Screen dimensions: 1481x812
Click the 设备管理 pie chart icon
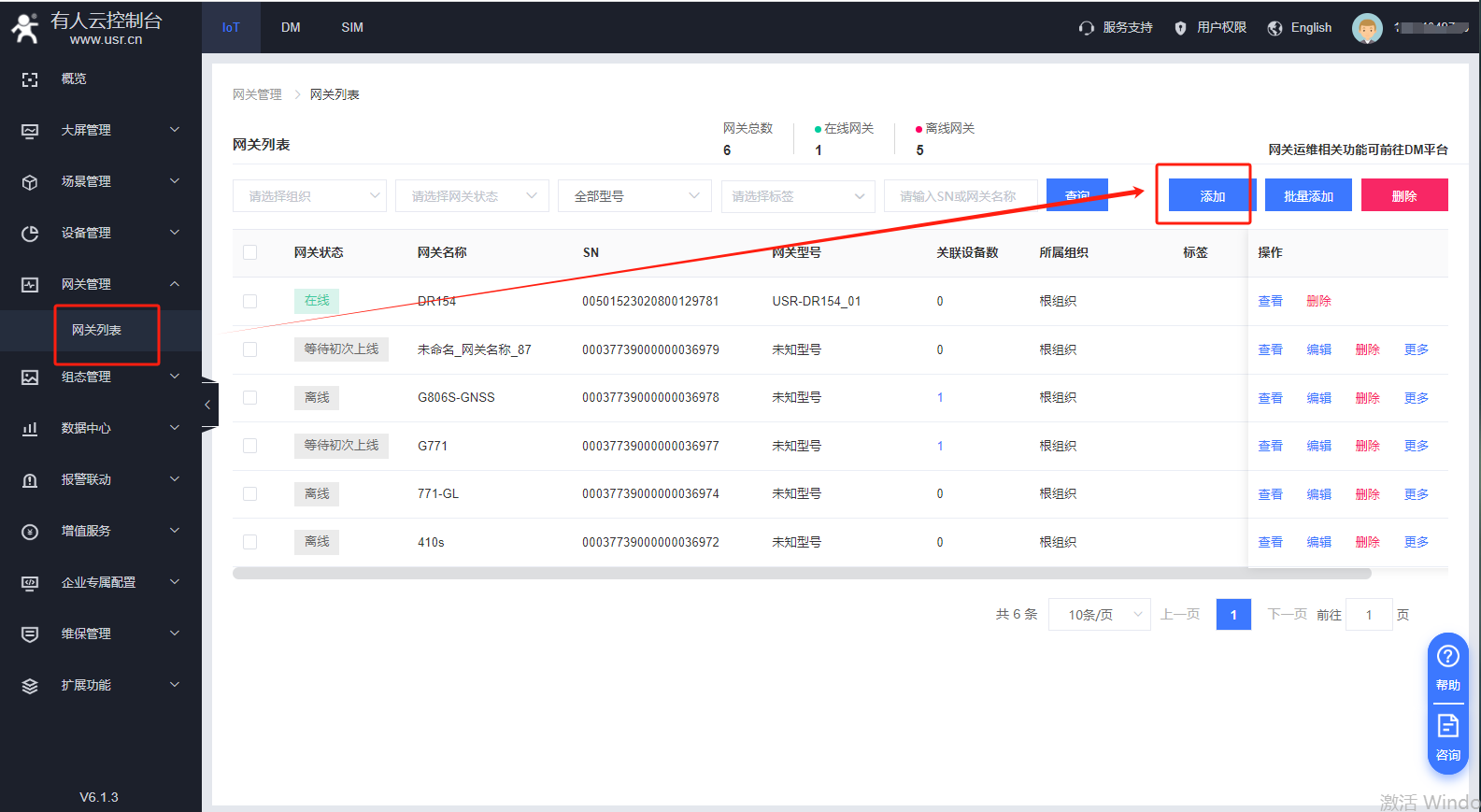[x=30, y=234]
